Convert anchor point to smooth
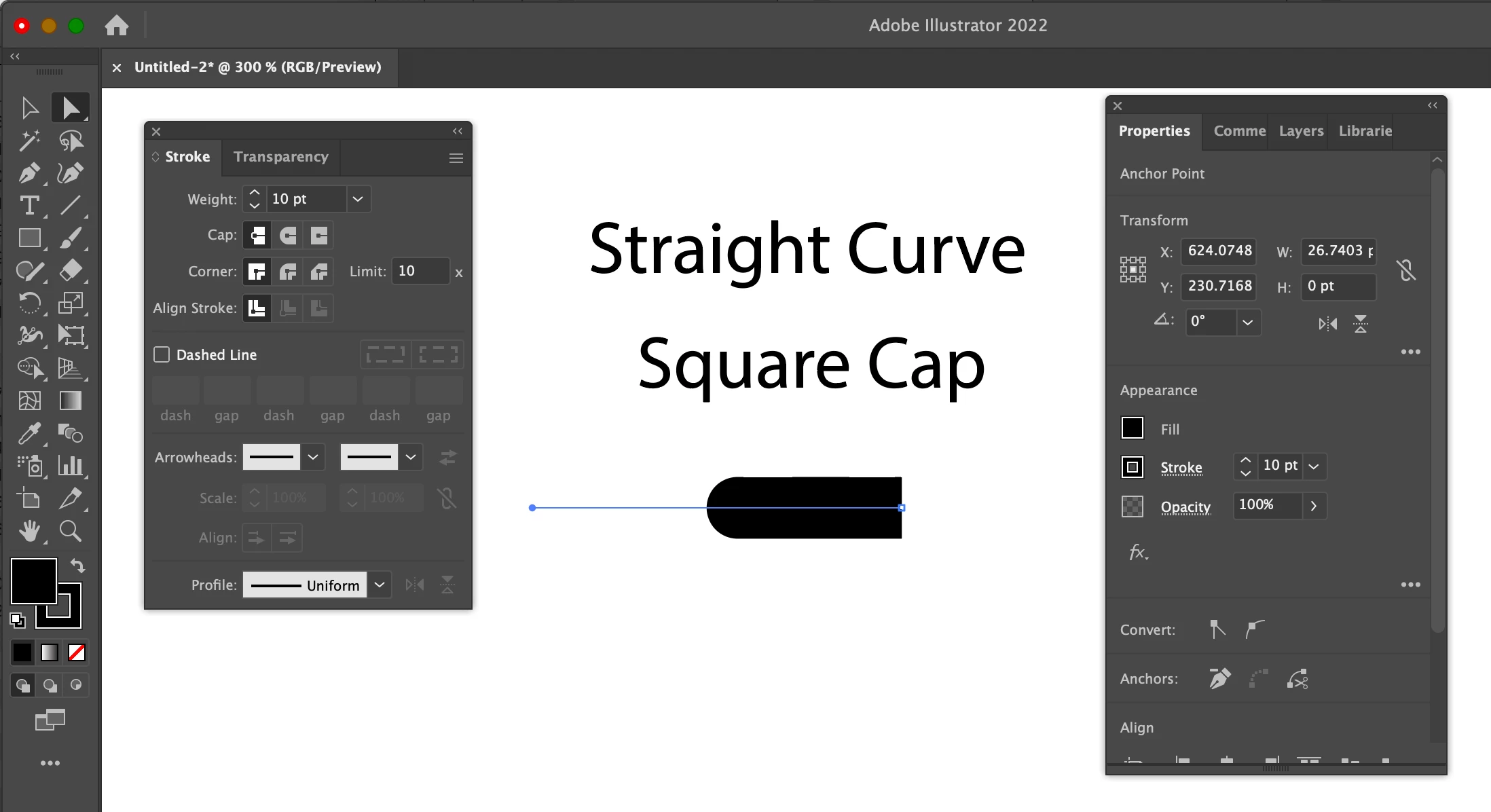This screenshot has height=812, width=1491. (1255, 629)
